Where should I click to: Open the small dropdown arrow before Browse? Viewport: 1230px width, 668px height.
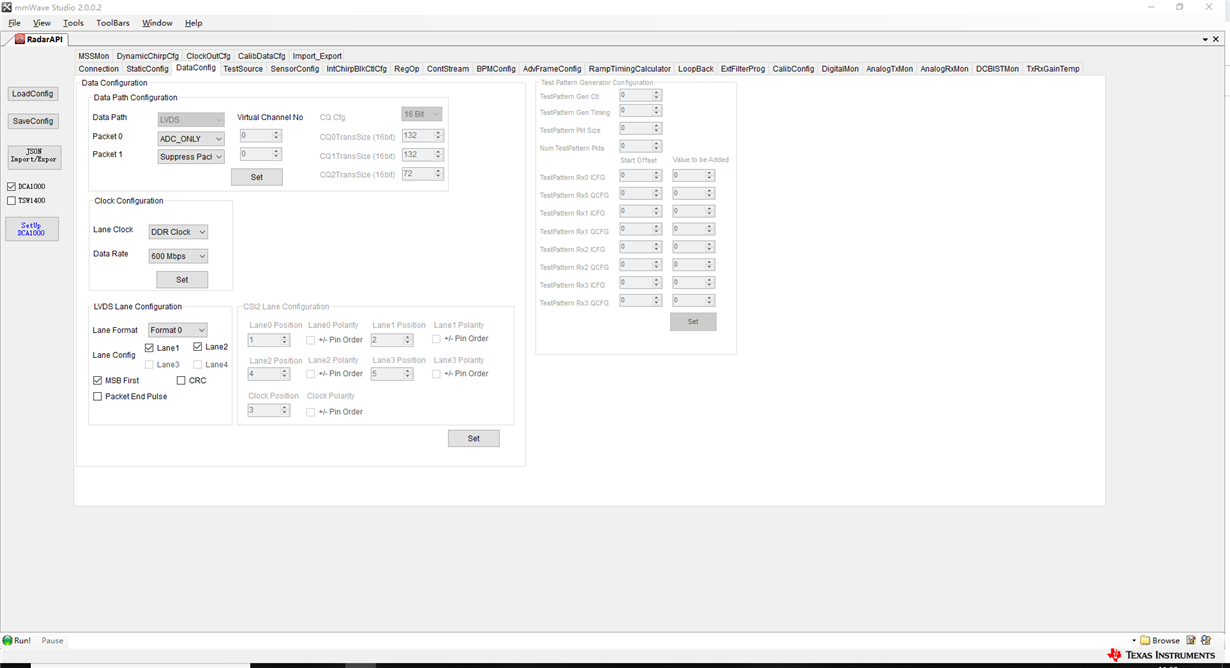tap(1134, 641)
